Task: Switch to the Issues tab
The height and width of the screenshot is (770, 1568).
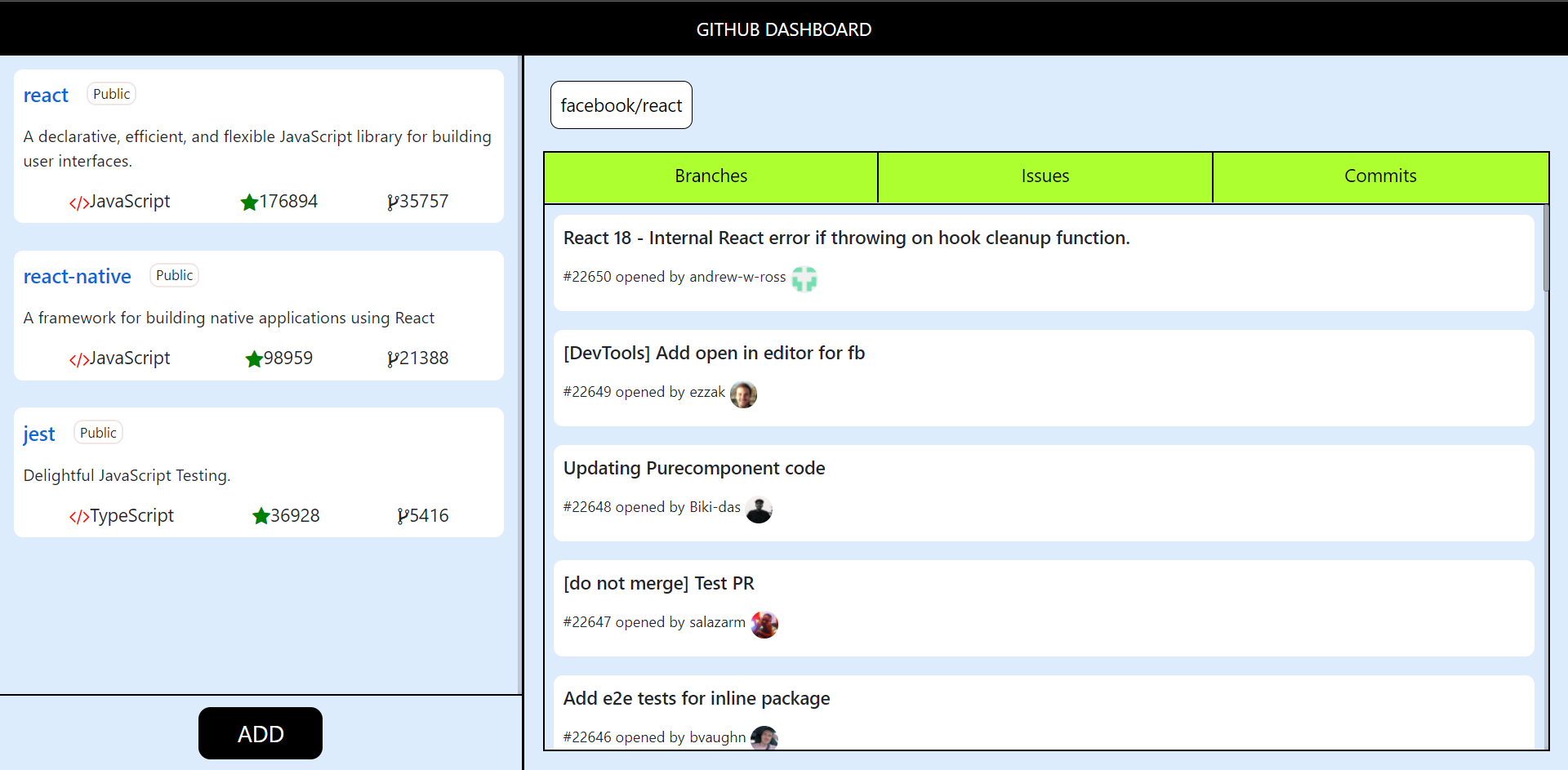Action: coord(1045,176)
